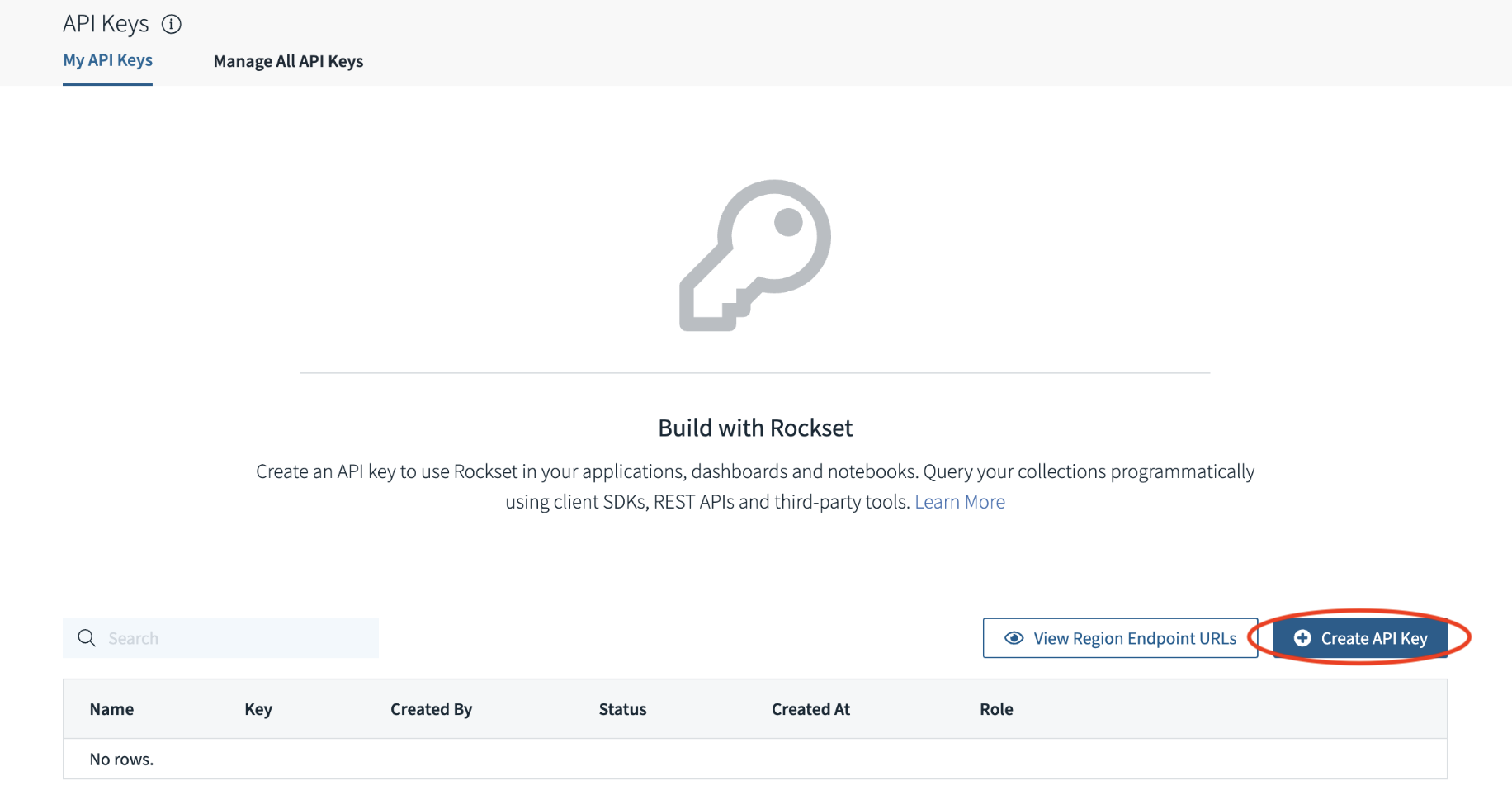Click the Build with Rockset heading
The height and width of the screenshot is (795, 1512).
tap(755, 428)
